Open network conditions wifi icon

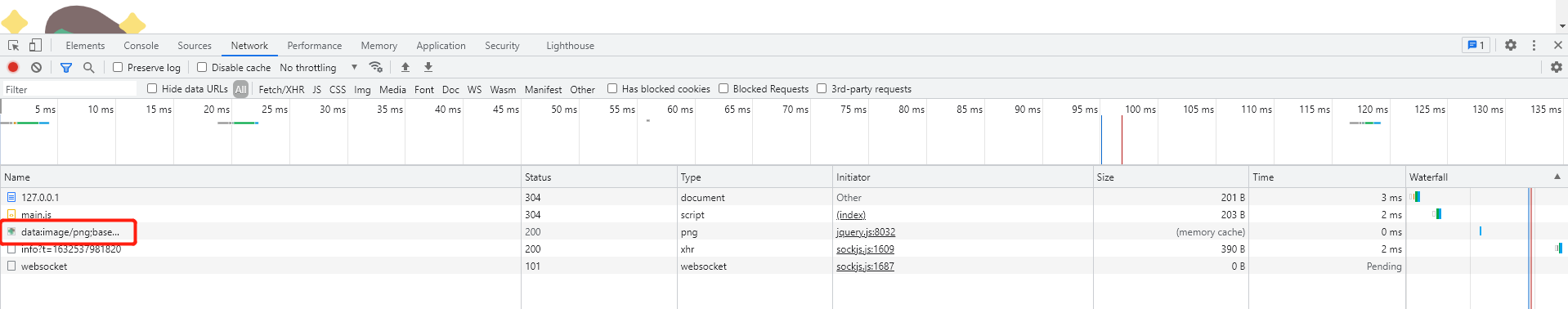point(376,67)
